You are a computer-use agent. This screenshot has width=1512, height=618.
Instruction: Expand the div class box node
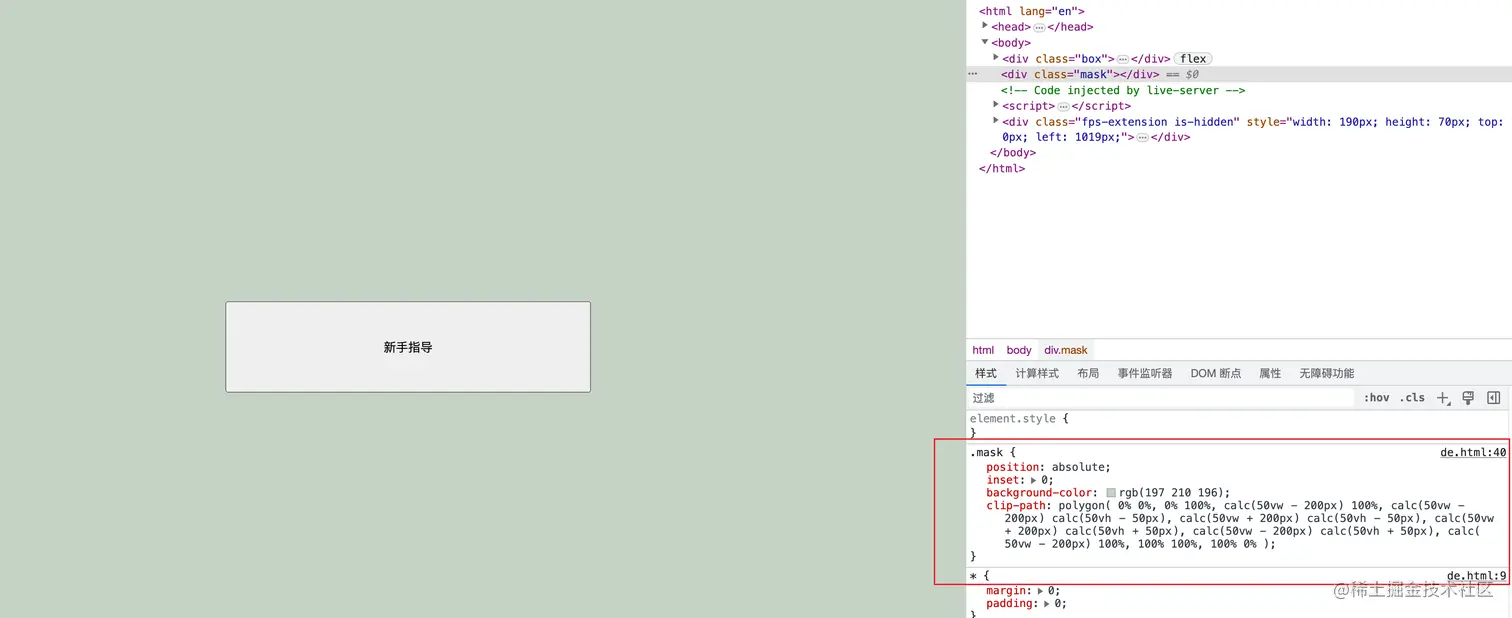[x=996, y=58]
